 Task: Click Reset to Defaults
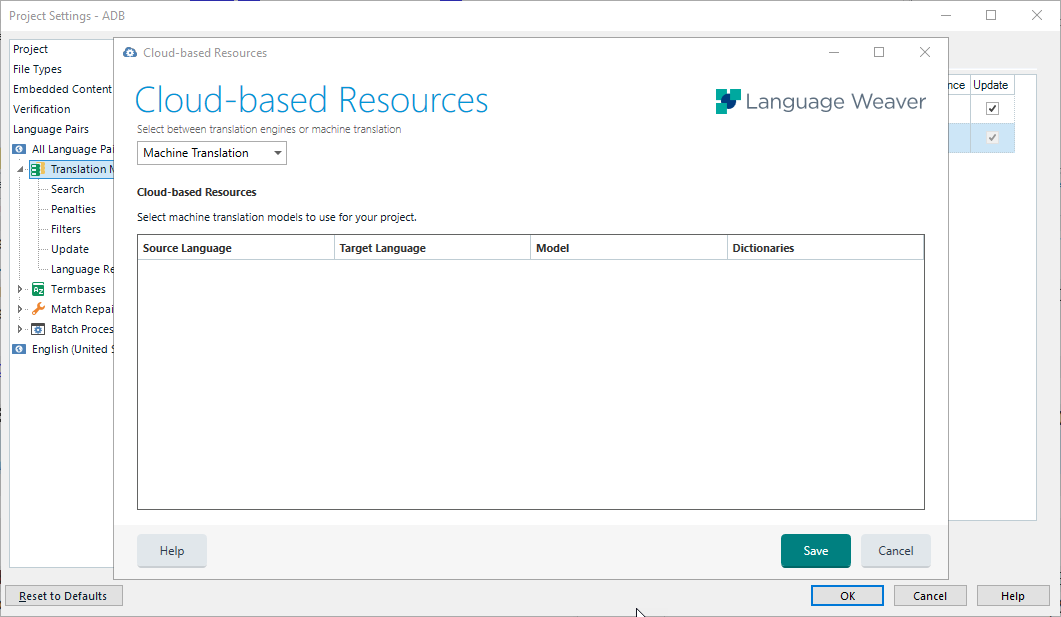pos(63,595)
